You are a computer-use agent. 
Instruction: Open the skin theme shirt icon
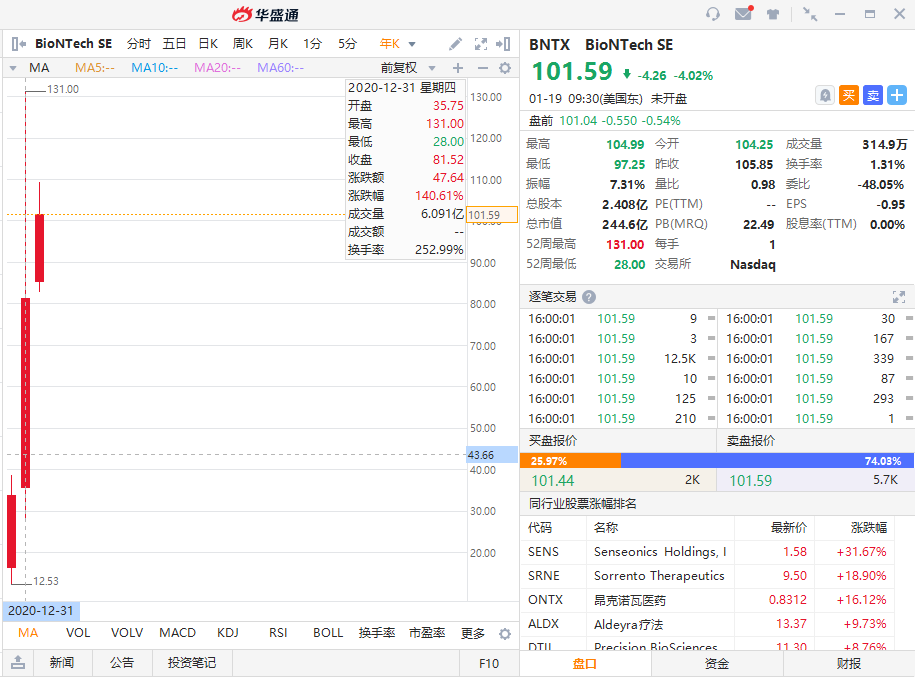point(773,14)
